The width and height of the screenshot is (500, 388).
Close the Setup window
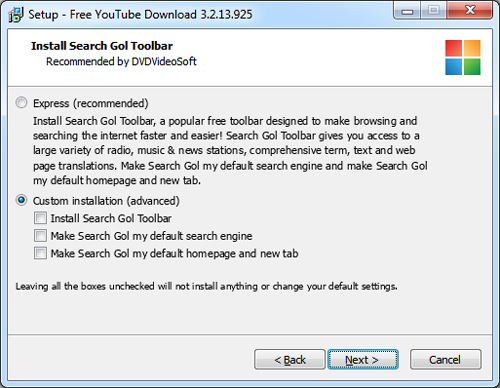(x=470, y=11)
